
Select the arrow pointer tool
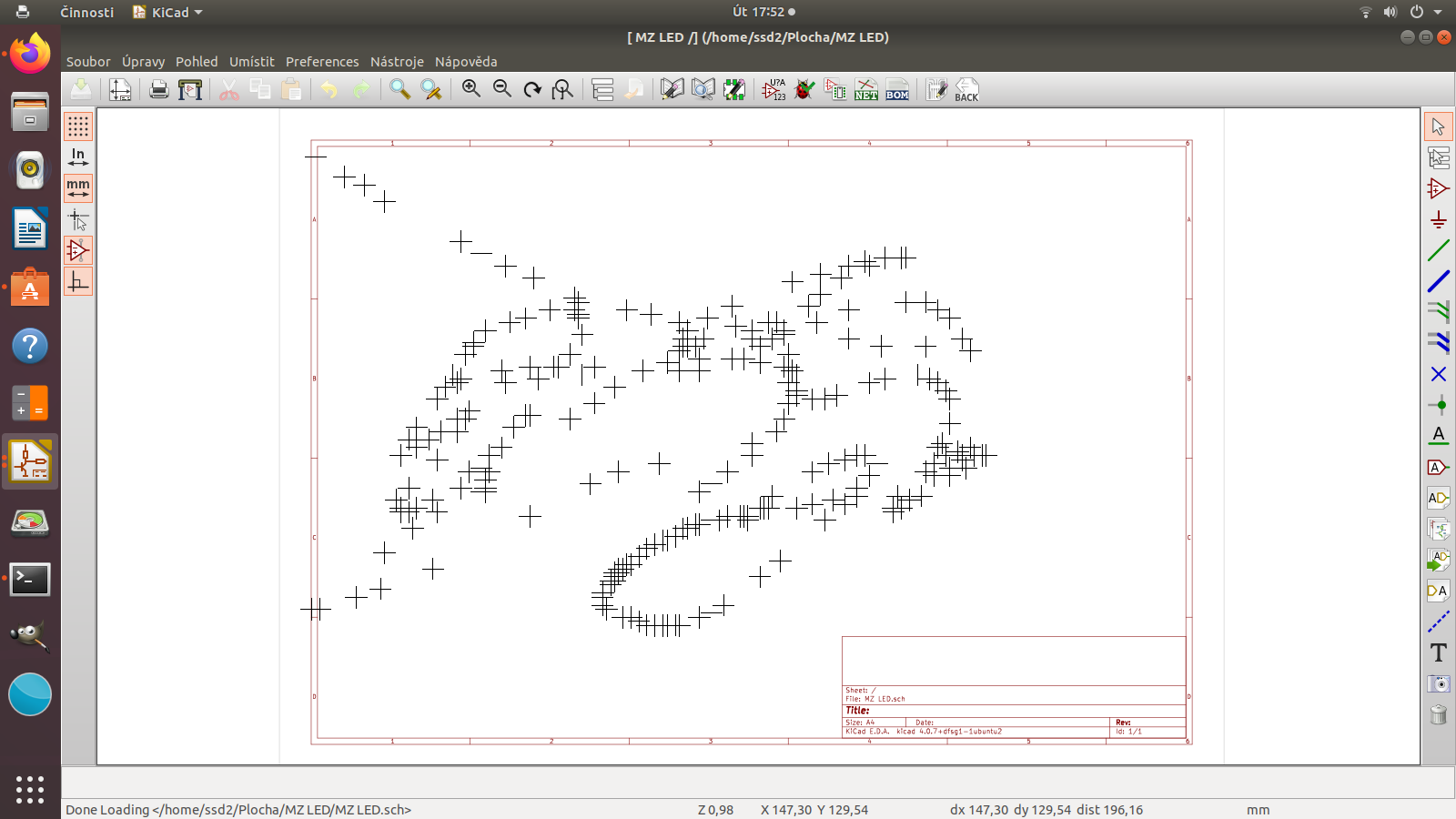click(x=1439, y=126)
